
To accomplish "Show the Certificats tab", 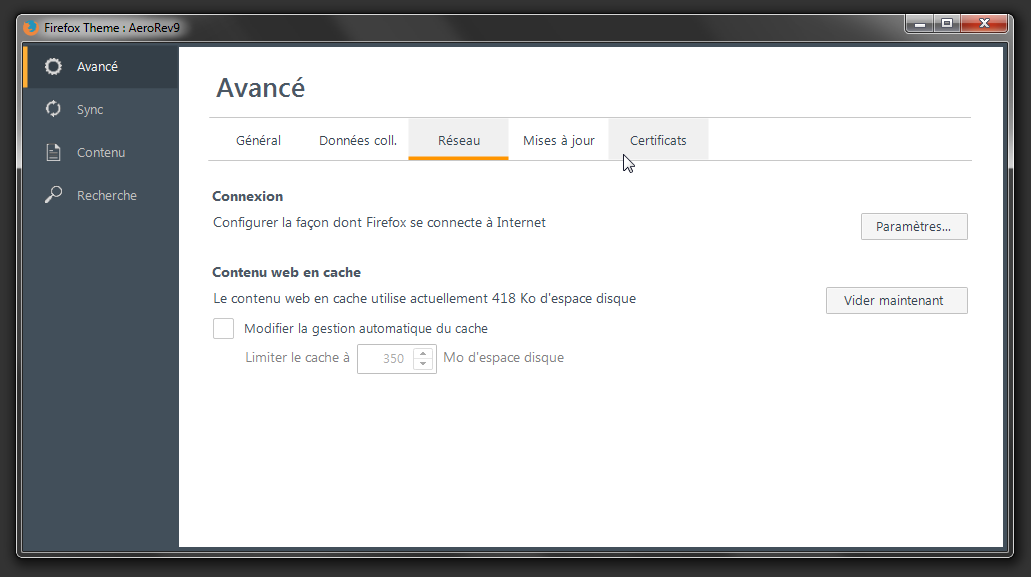I will tap(658, 141).
